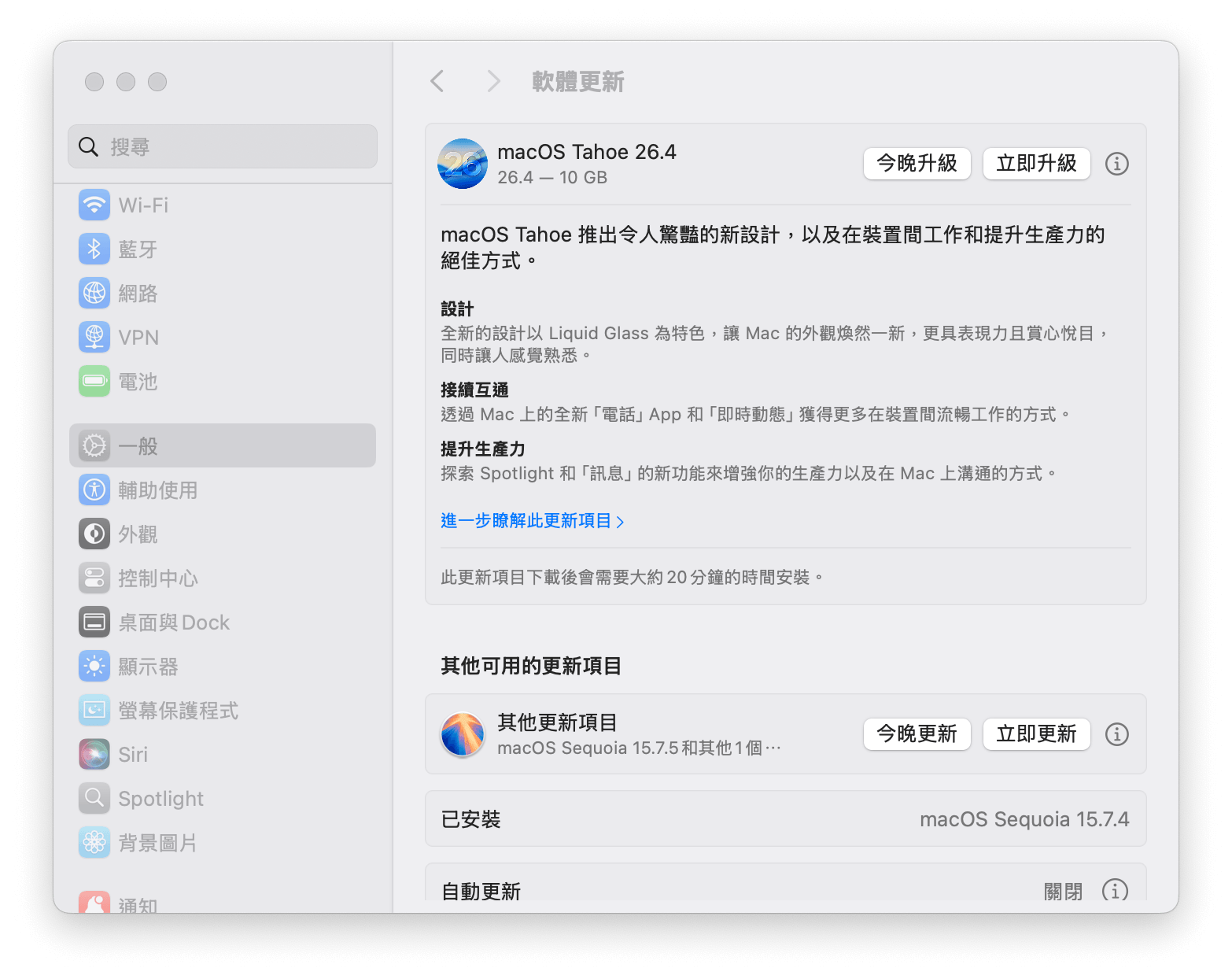
Task: Select Spotlight label in sidebar
Action: coord(161,799)
